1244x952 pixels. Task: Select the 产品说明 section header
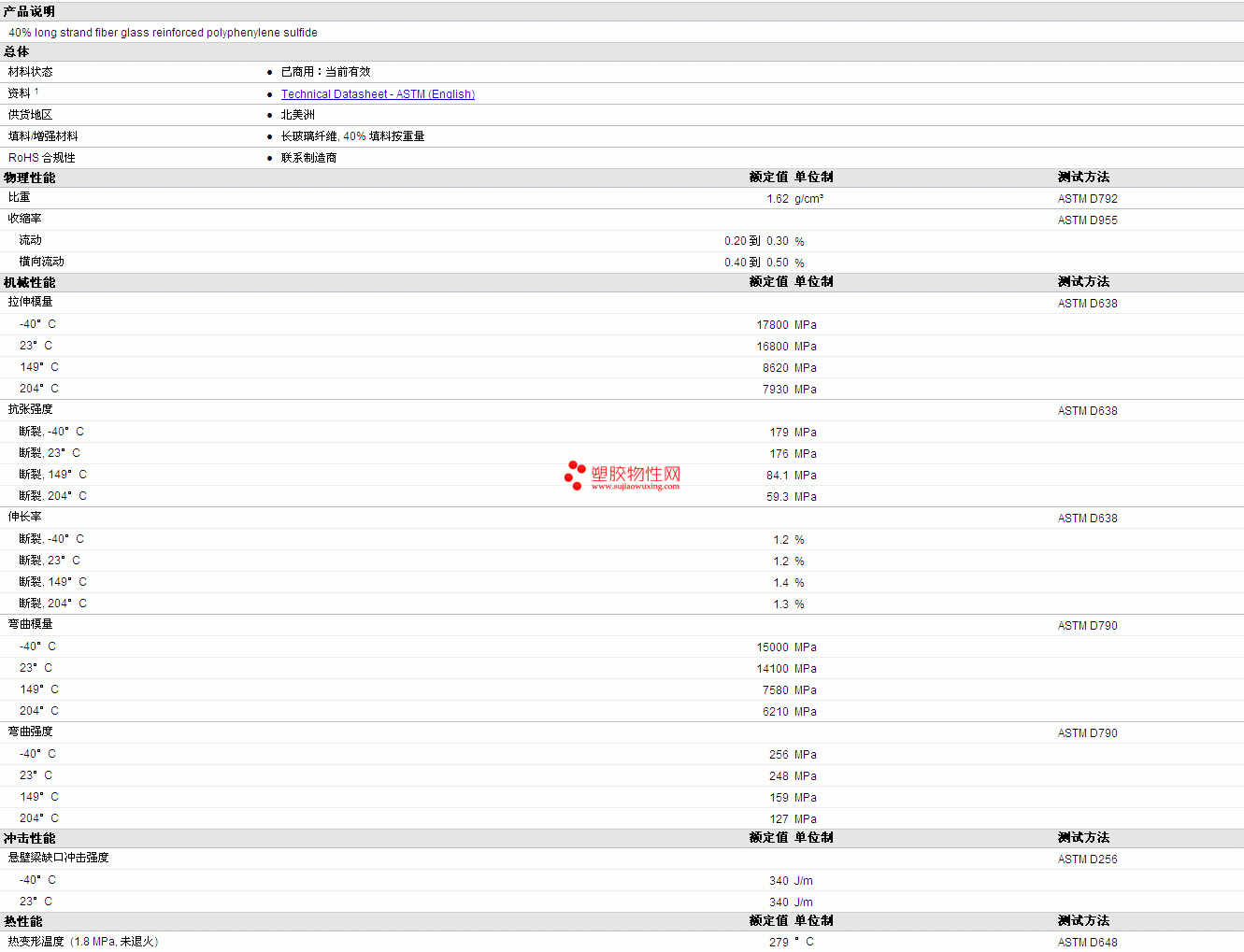(29, 11)
